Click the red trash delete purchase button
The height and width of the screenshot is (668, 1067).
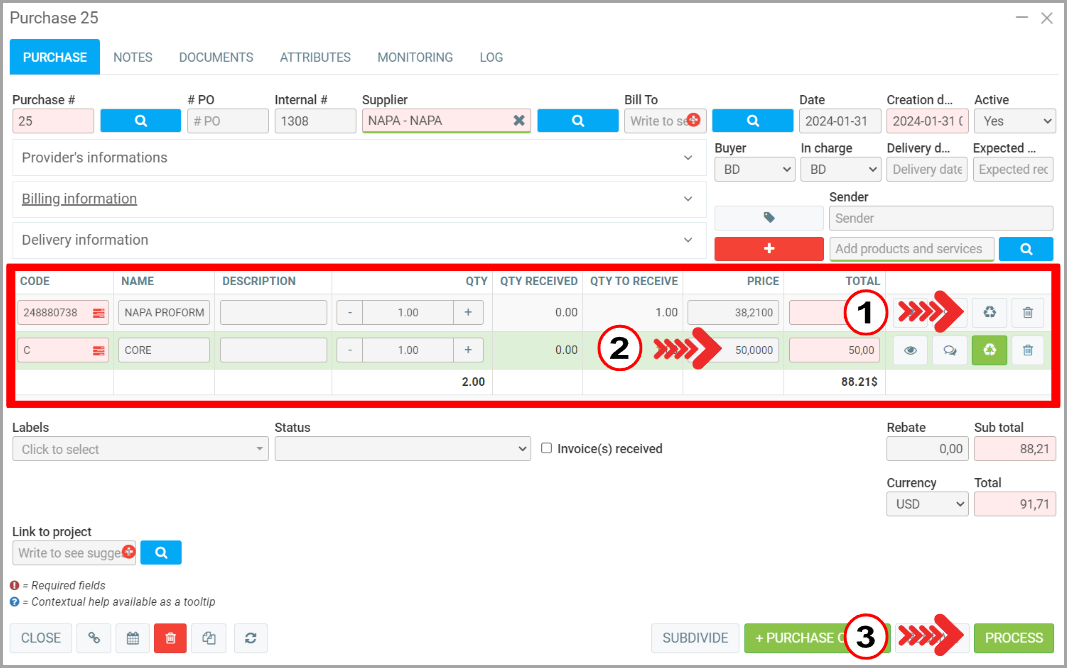coord(170,638)
